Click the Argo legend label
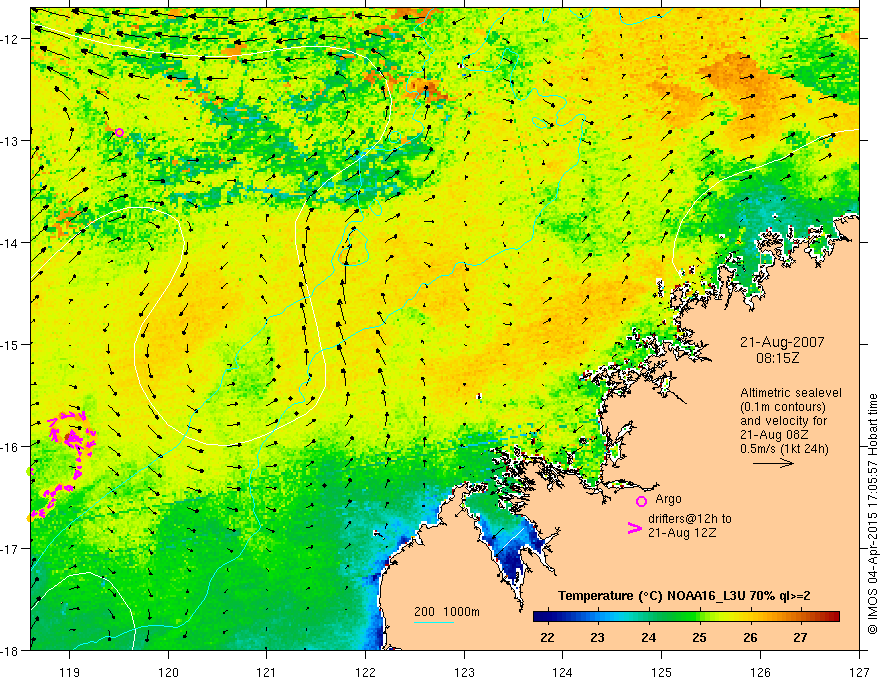The image size is (880, 680). pyautogui.click(x=668, y=499)
